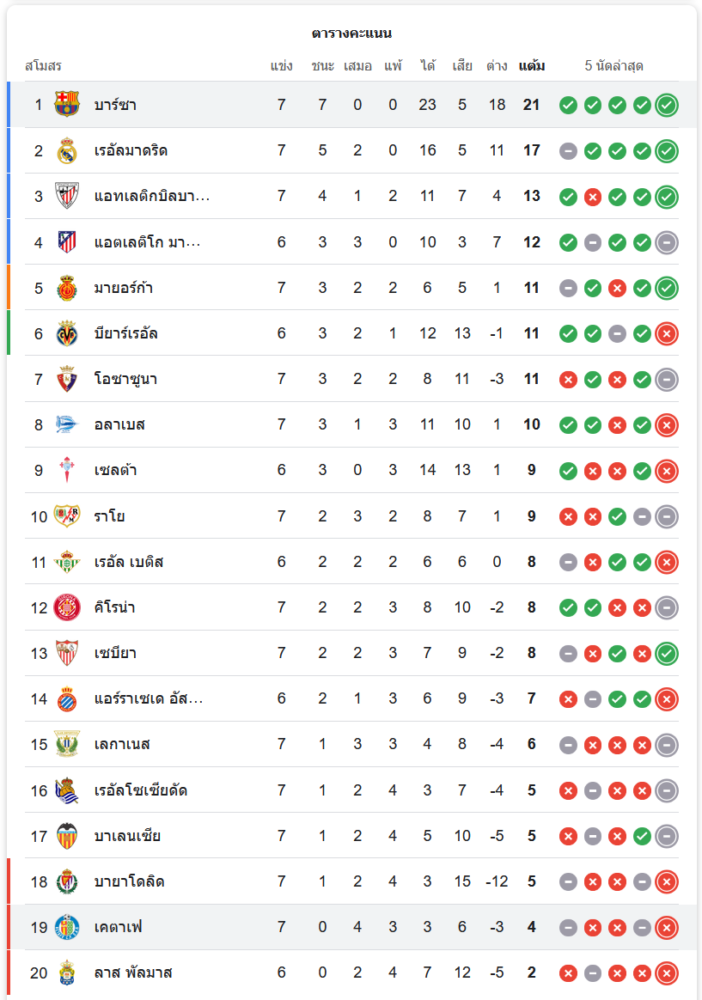This screenshot has width=702, height=1000.
Task: Click the Barcelona club crest icon
Action: click(67, 105)
